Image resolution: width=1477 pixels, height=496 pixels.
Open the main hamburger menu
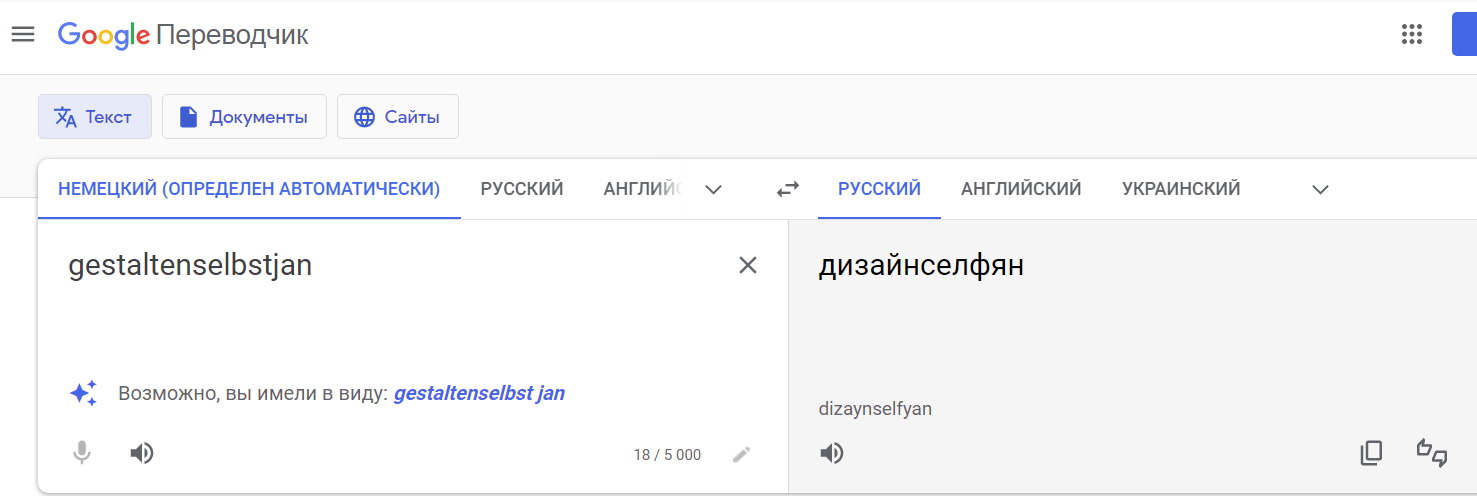(22, 35)
